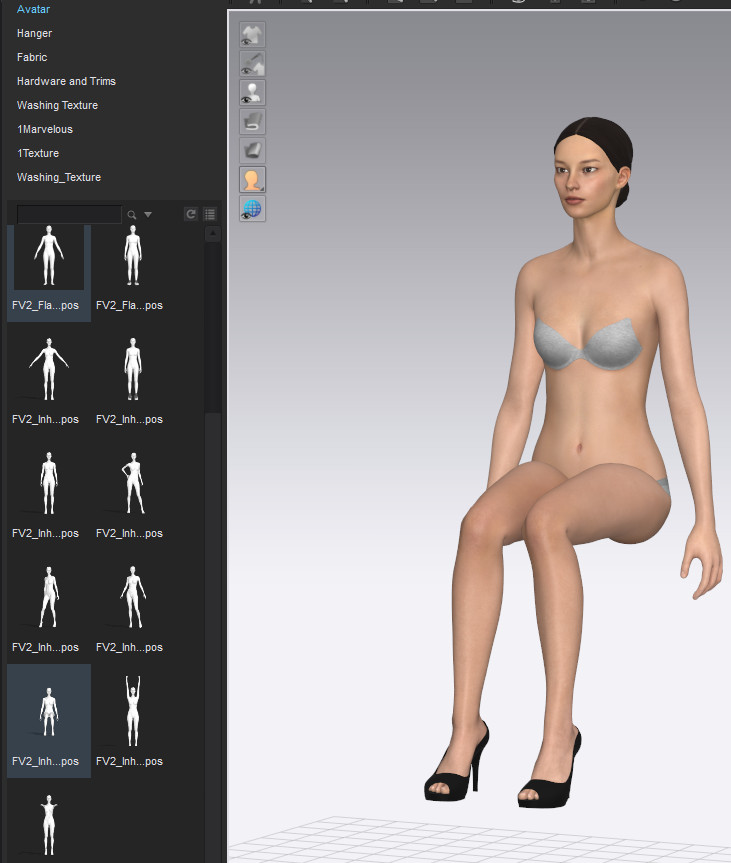The height and width of the screenshot is (863, 731).
Task: Open the Fabric library folder
Action: [32, 57]
